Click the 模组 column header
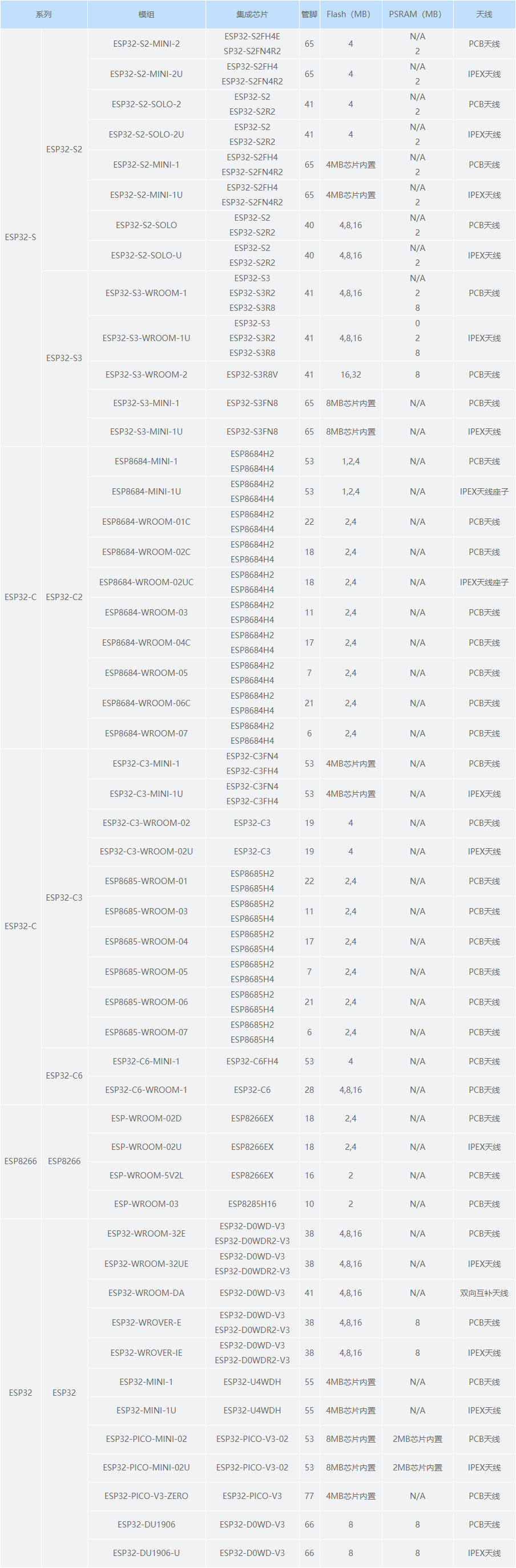 pos(146,14)
